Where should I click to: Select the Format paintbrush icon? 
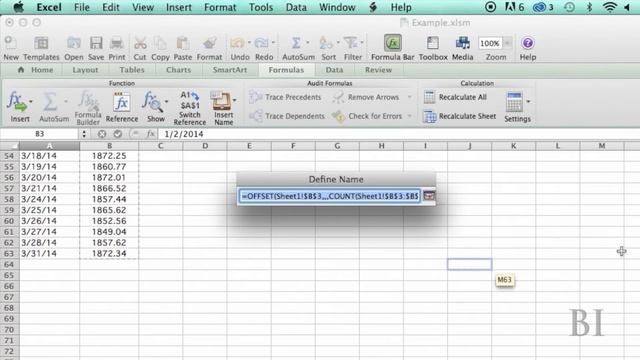tap(210, 43)
